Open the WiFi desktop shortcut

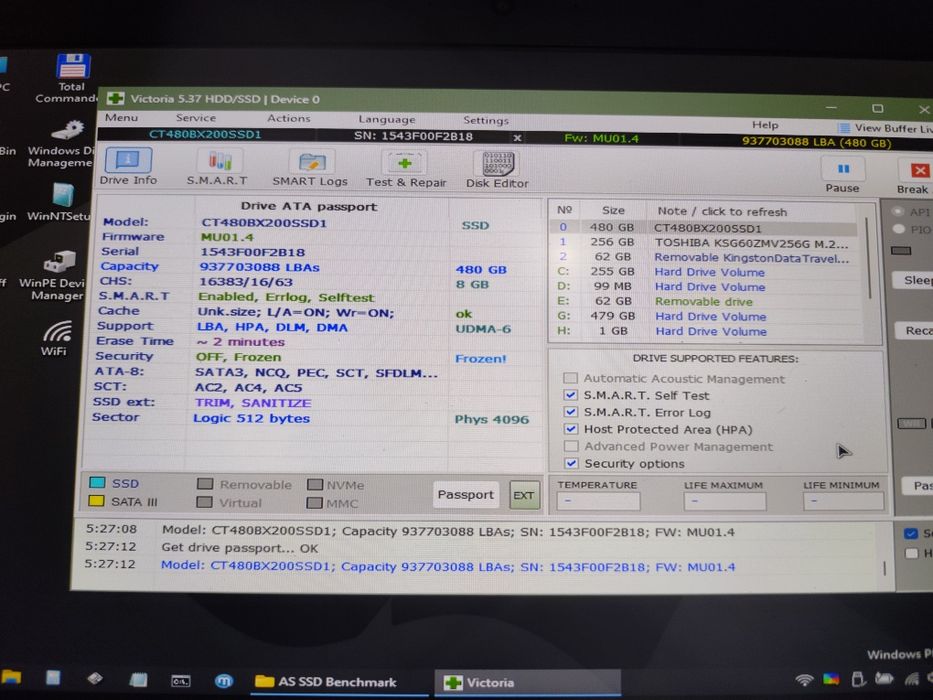(x=56, y=338)
